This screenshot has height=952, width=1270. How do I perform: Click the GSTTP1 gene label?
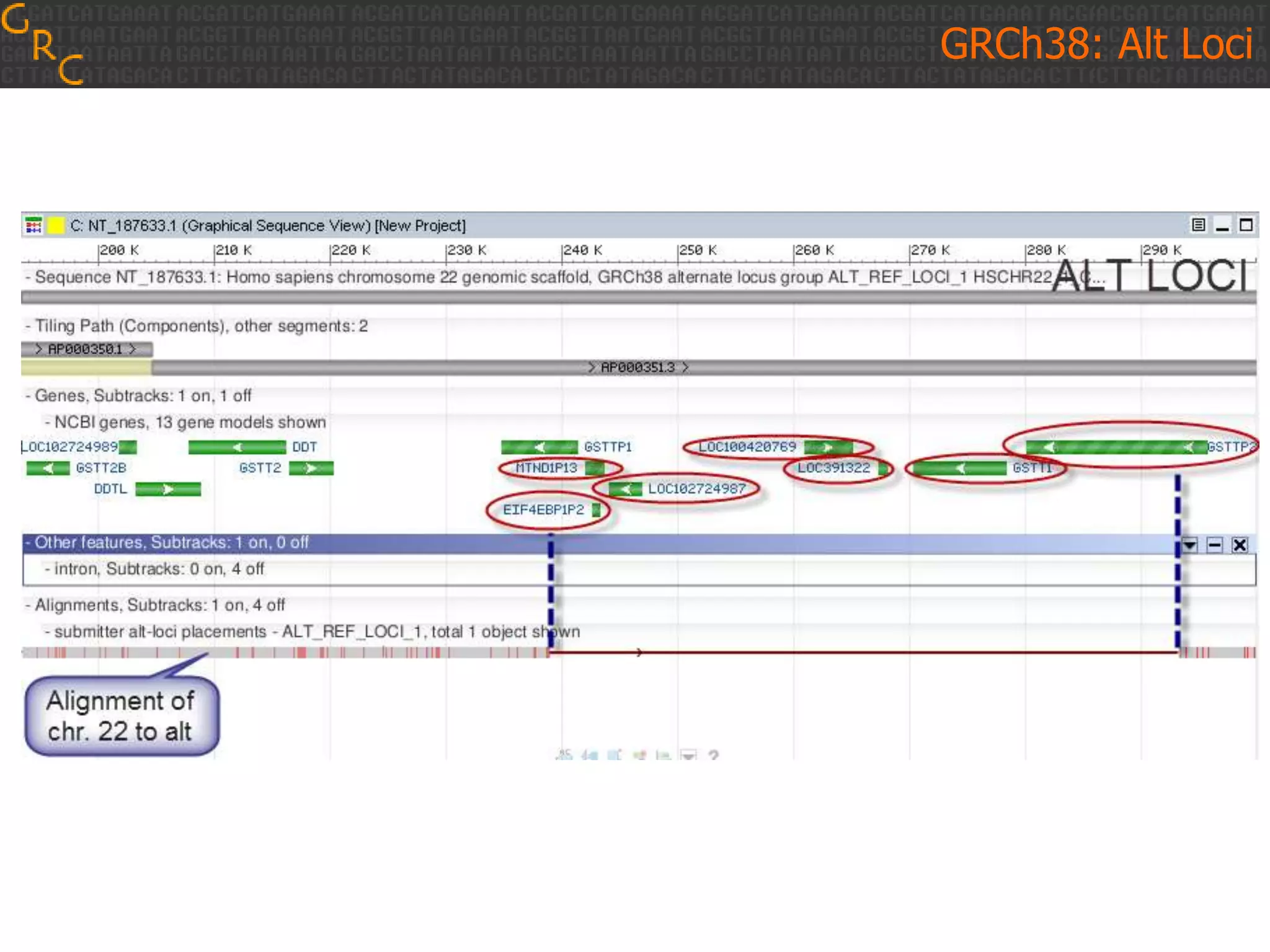coord(608,447)
